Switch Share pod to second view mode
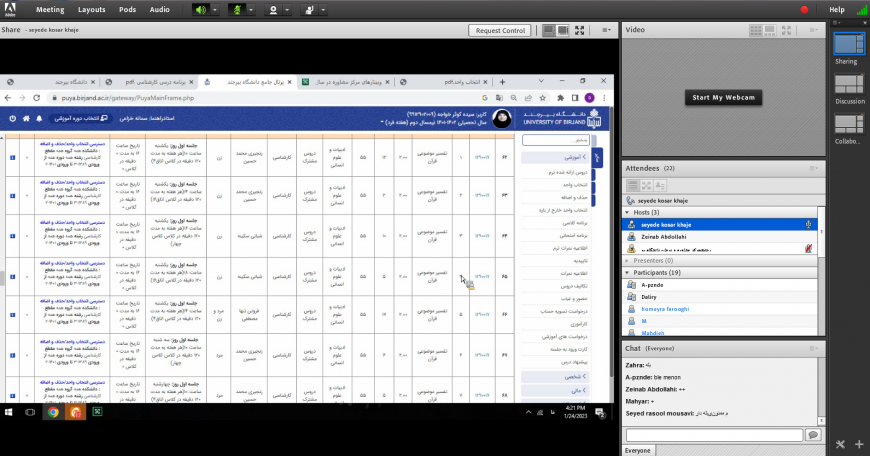870x456 pixels. coord(563,31)
